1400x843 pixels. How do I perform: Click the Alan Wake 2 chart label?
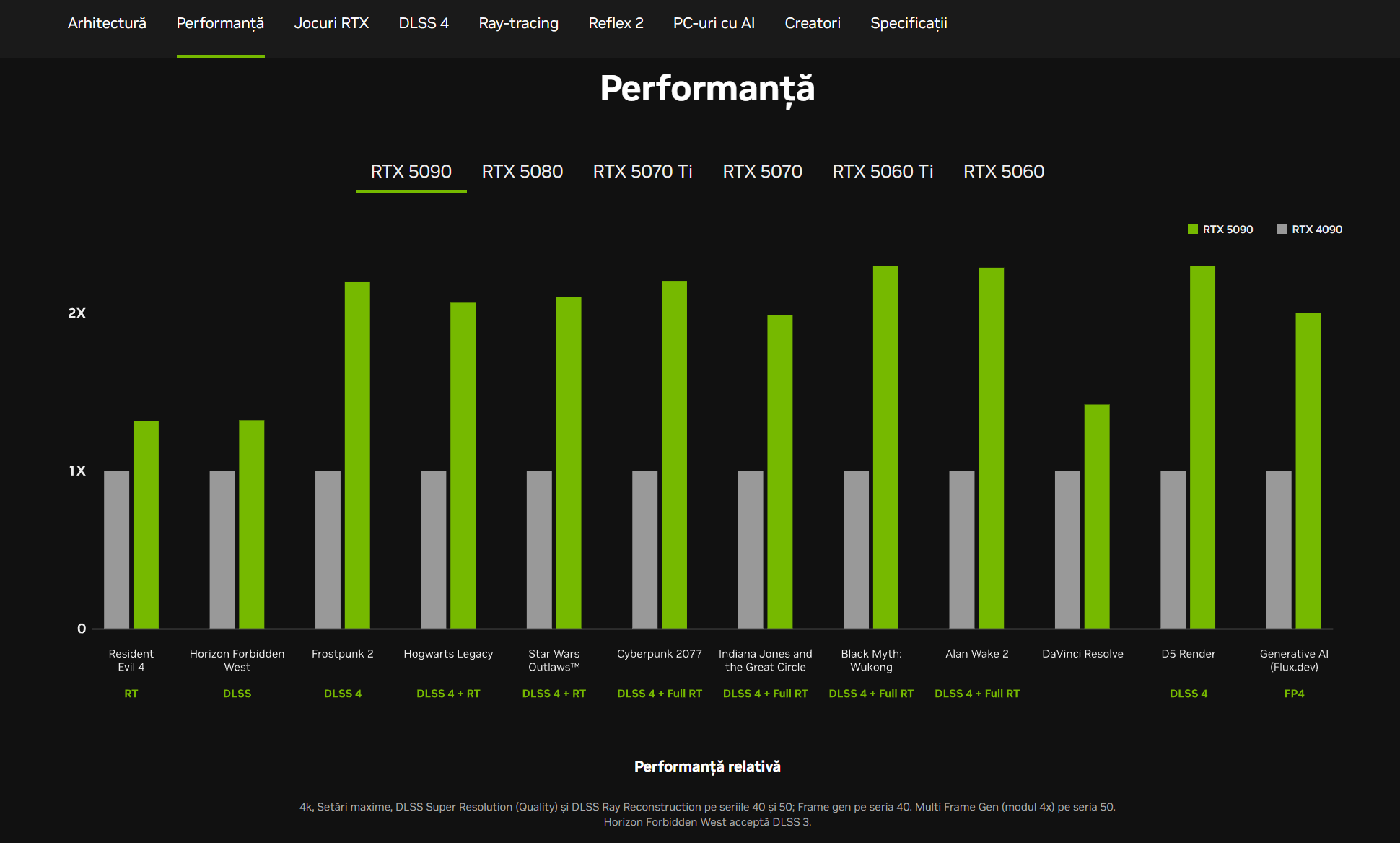pyautogui.click(x=976, y=654)
